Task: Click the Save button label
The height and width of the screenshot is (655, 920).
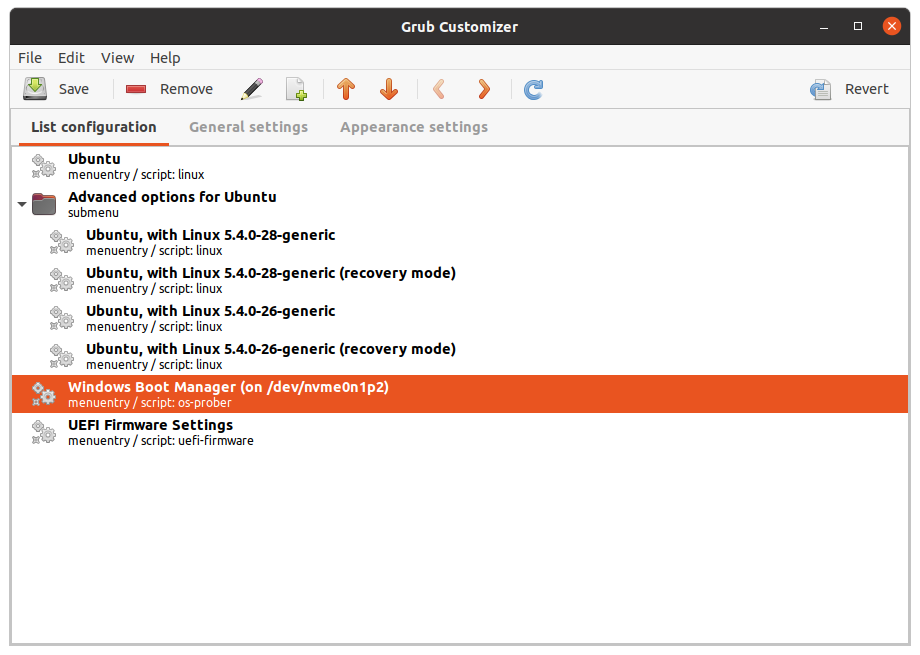Action: 74,89
